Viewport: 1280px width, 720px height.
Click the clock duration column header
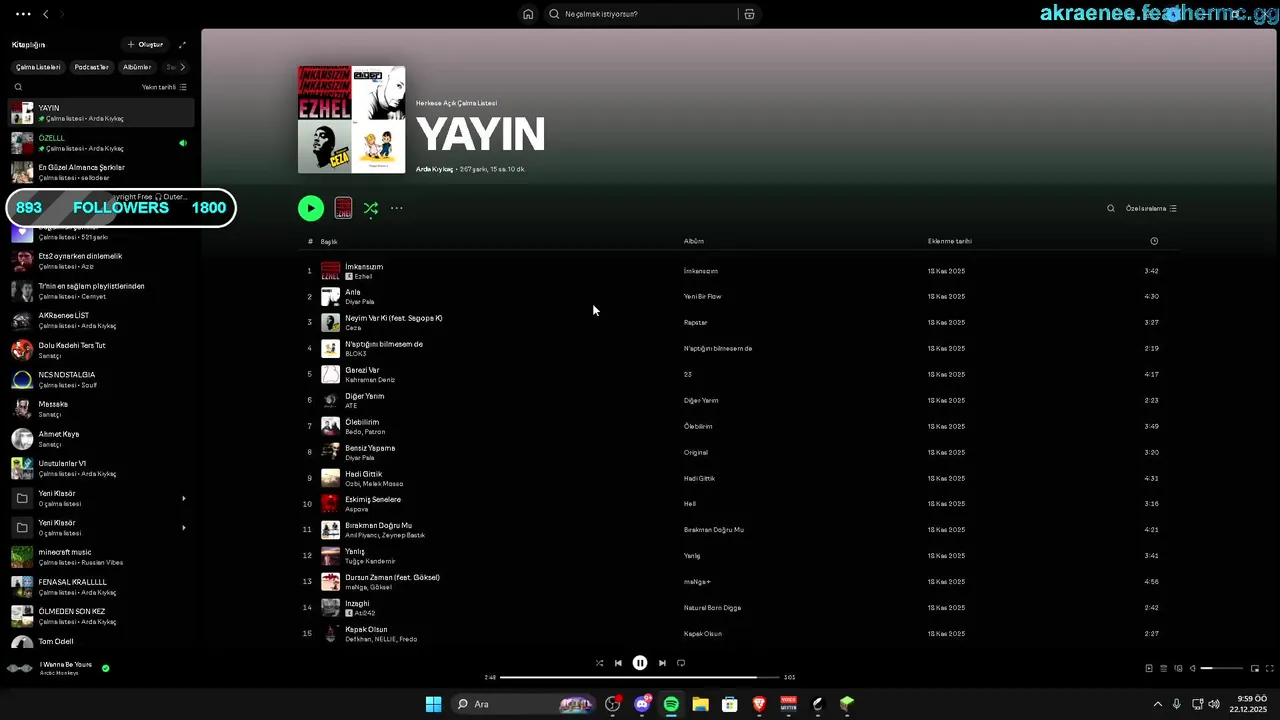coord(1154,241)
